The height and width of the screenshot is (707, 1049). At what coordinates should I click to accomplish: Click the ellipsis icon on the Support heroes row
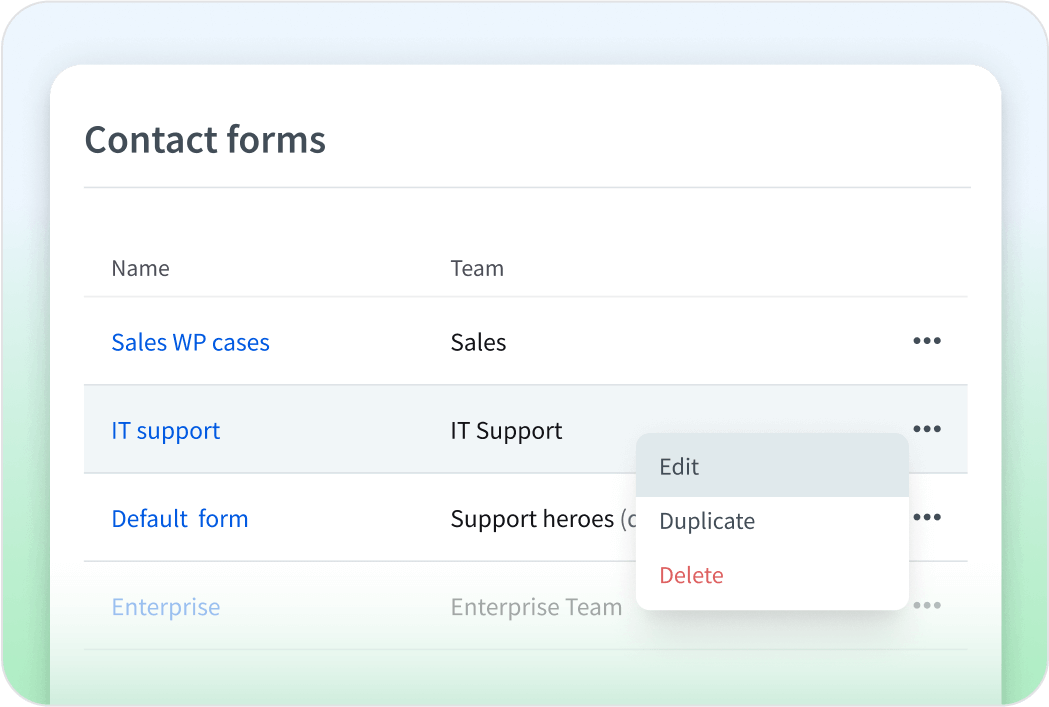927,517
